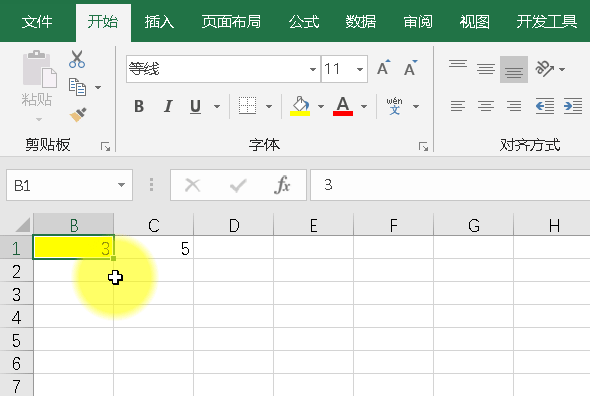The image size is (590, 396).
Task: Switch to the 审阅 tab
Action: [418, 22]
